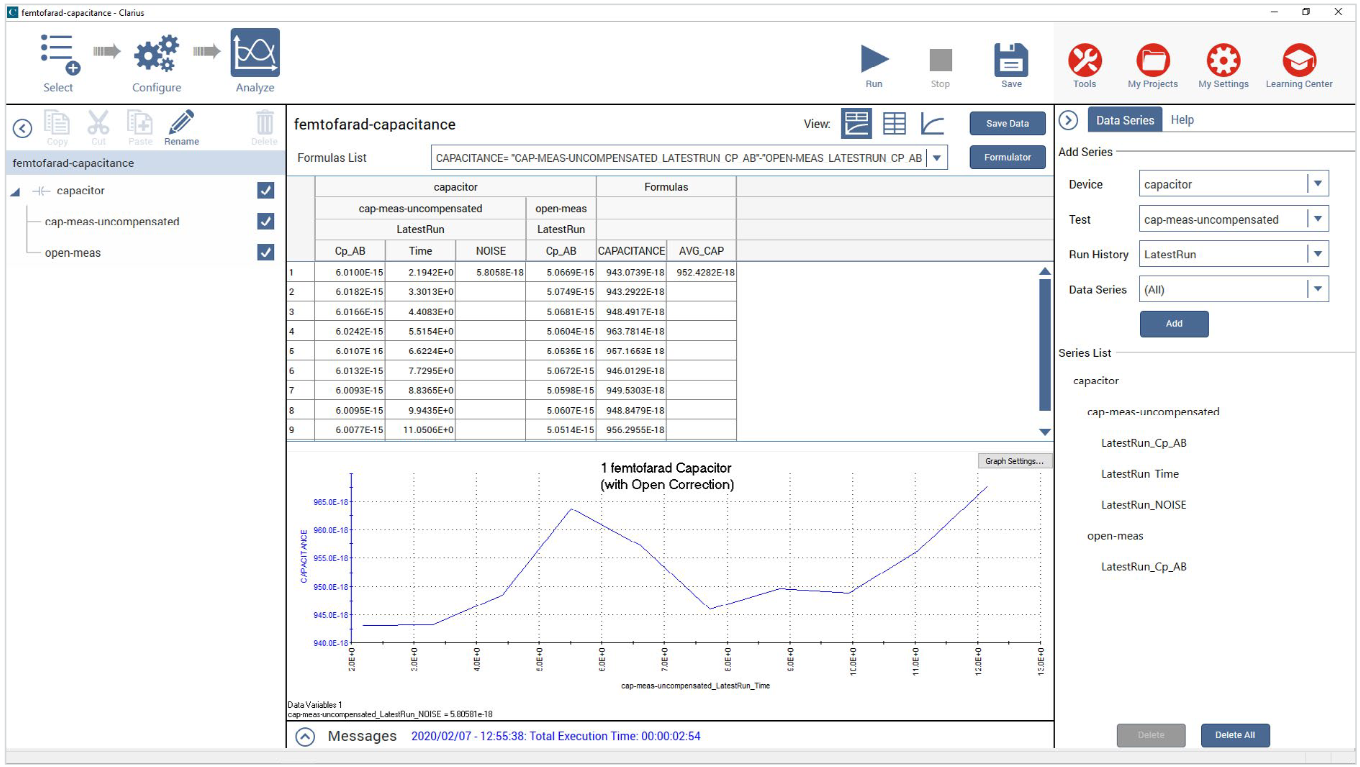Disable the cap-meas-uncompensated test checkbox
The width and height of the screenshot is (1360, 767).
(x=265, y=221)
